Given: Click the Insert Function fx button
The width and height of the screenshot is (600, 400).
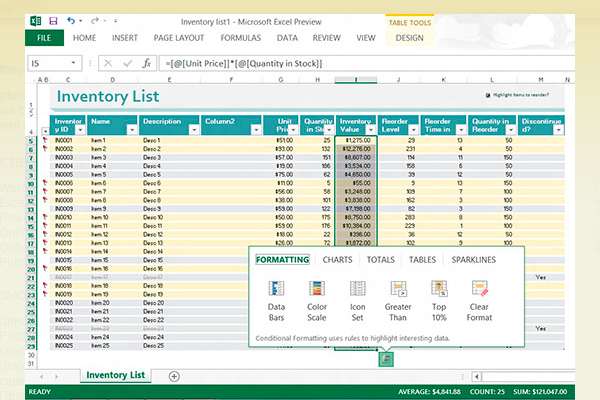Looking at the screenshot, I should click(146, 62).
